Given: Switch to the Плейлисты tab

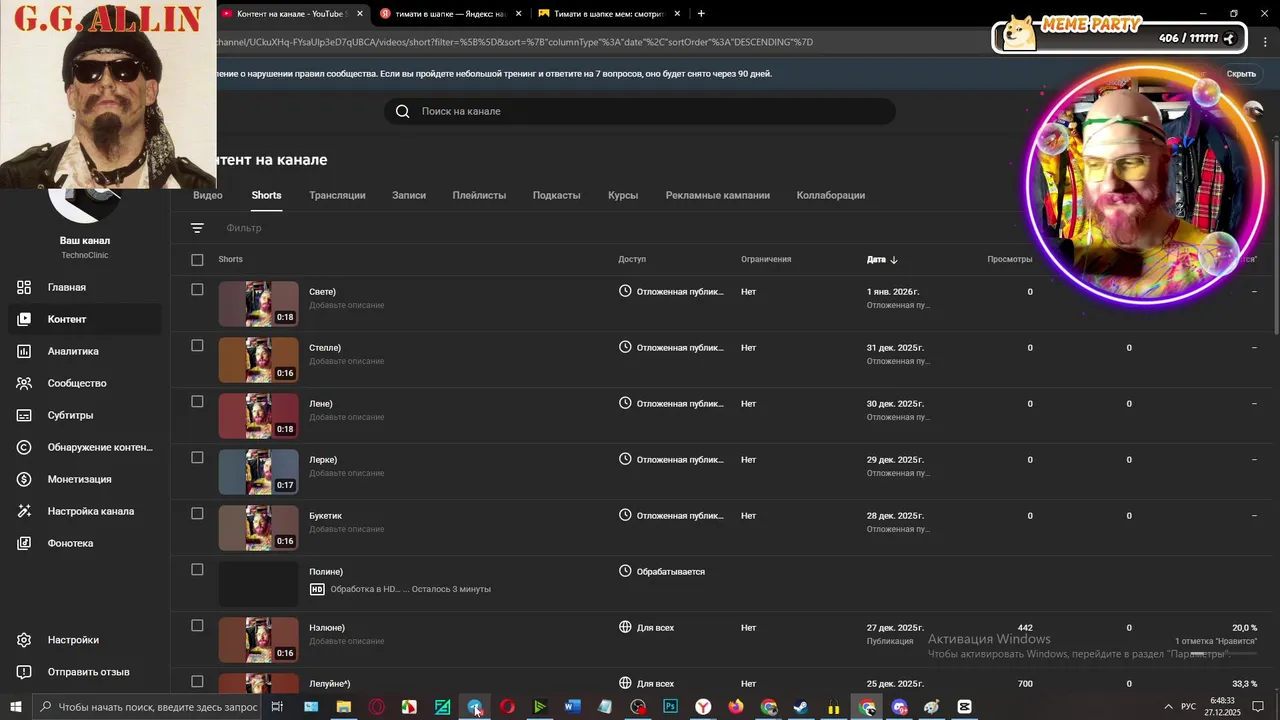Looking at the screenshot, I should point(479,195).
